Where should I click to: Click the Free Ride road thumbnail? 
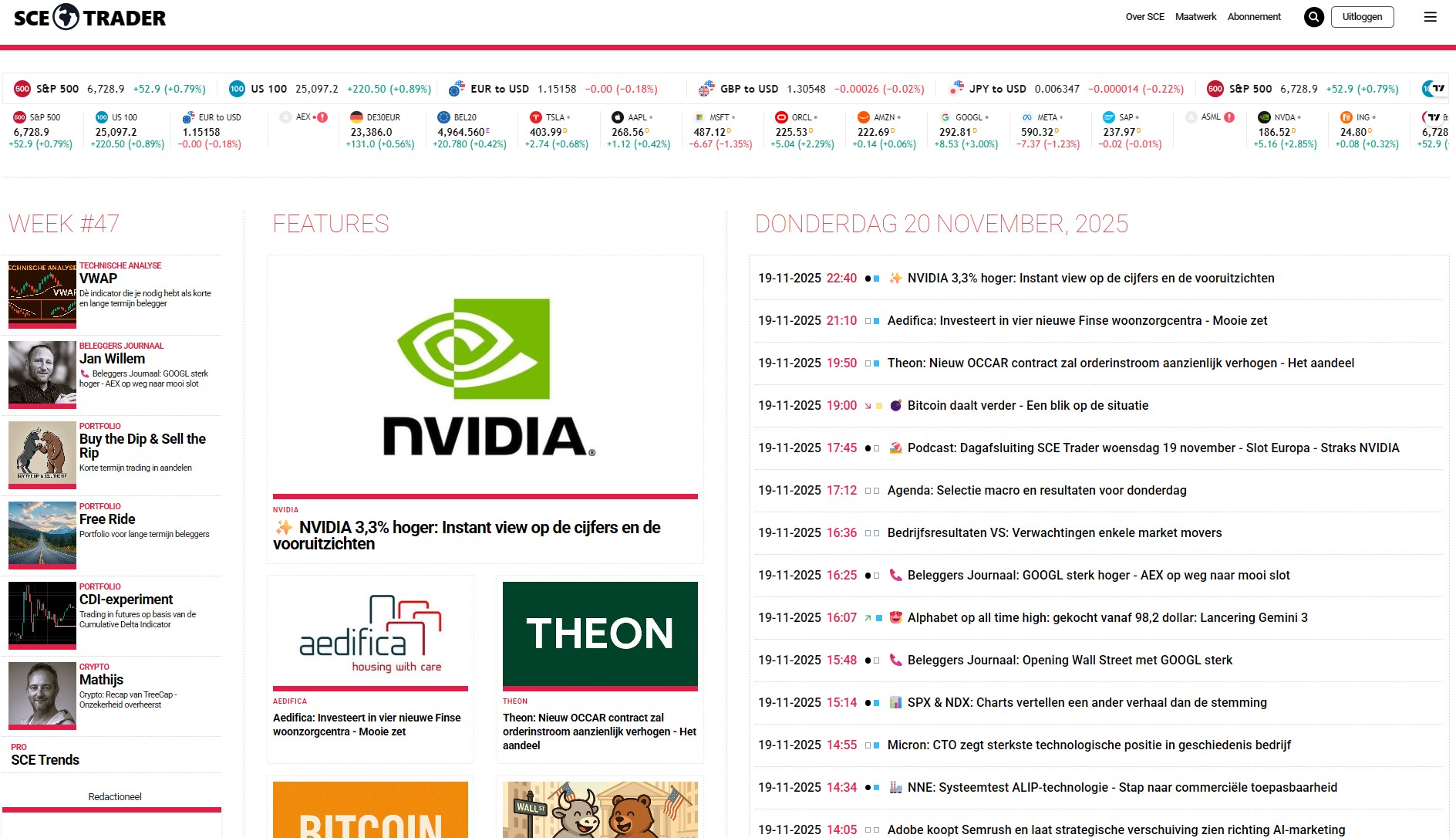42,535
